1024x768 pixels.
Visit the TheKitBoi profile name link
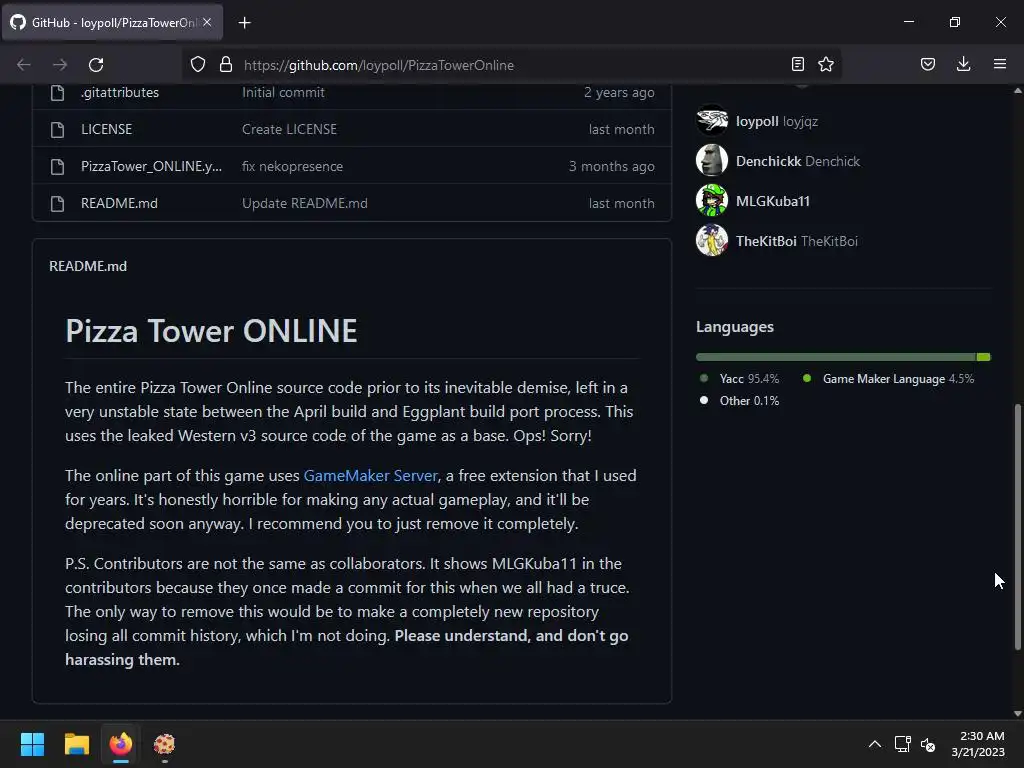tap(766, 241)
